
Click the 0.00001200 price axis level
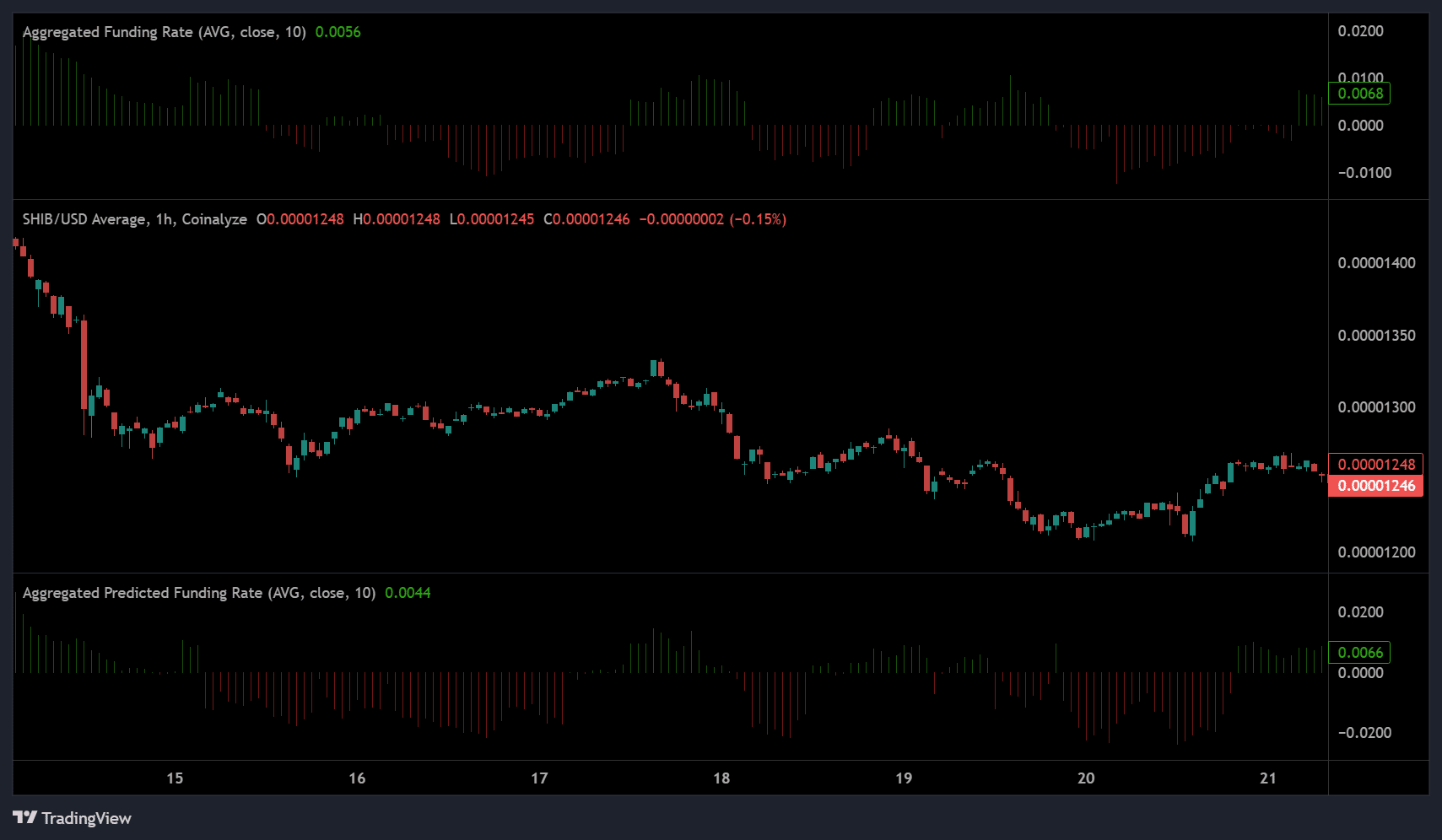[1376, 552]
